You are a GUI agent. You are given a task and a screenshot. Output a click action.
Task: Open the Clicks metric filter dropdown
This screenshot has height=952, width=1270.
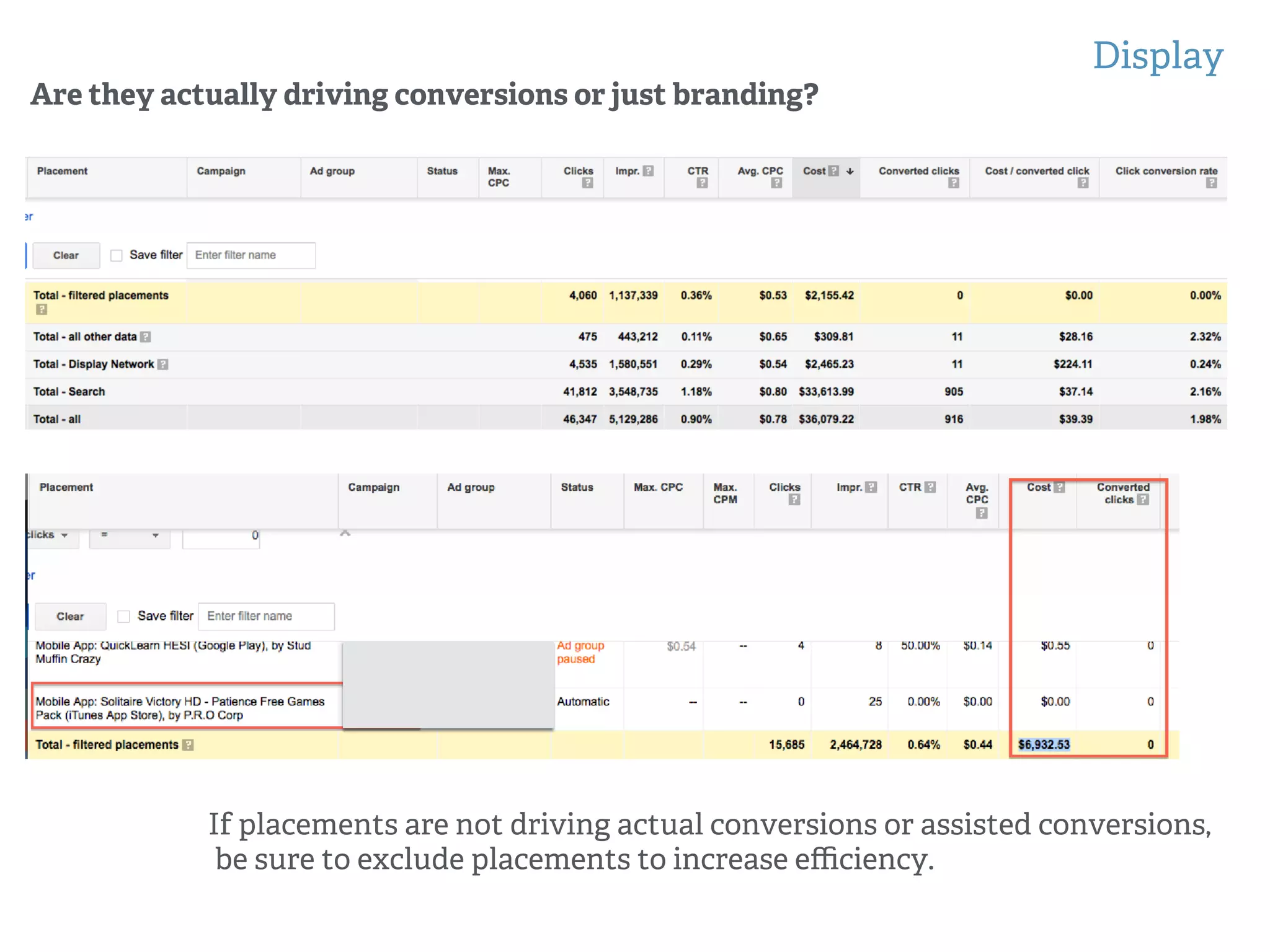click(x=52, y=535)
